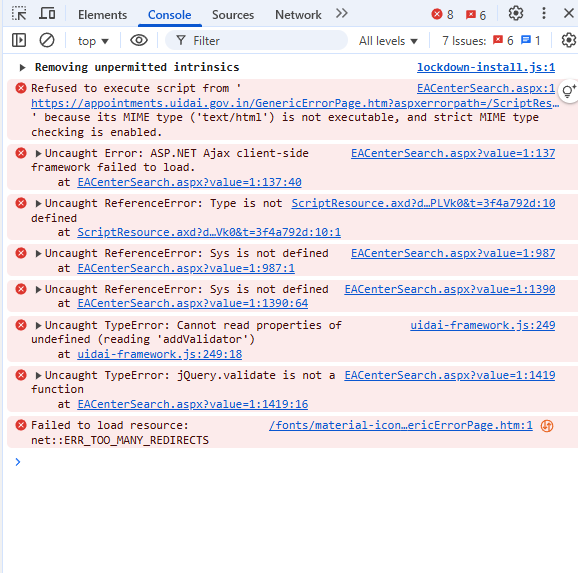The width and height of the screenshot is (578, 573).
Task: Click the red error count badge showing 8
Action: click(442, 14)
